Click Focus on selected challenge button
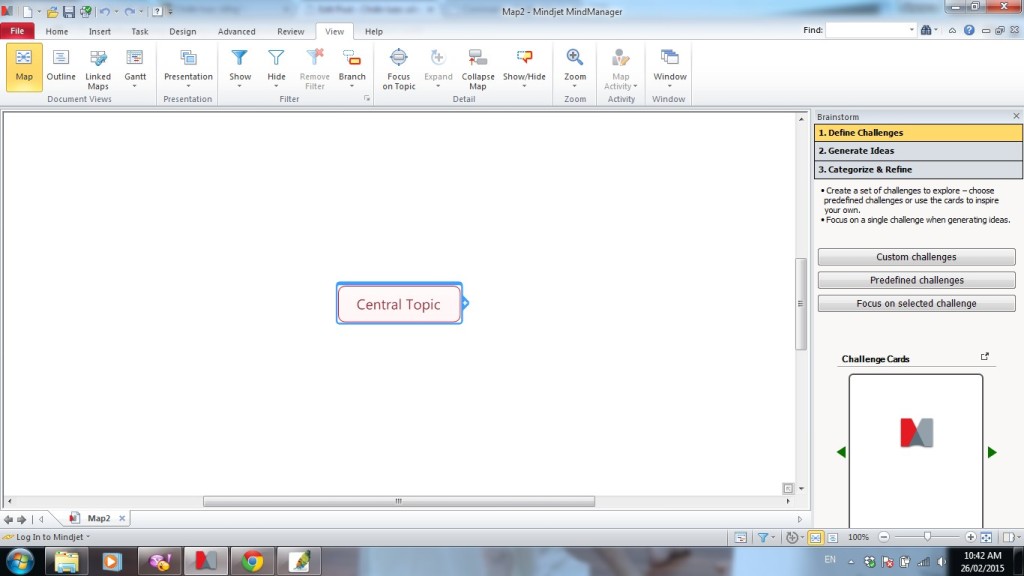This screenshot has width=1024, height=576. pyautogui.click(x=916, y=303)
